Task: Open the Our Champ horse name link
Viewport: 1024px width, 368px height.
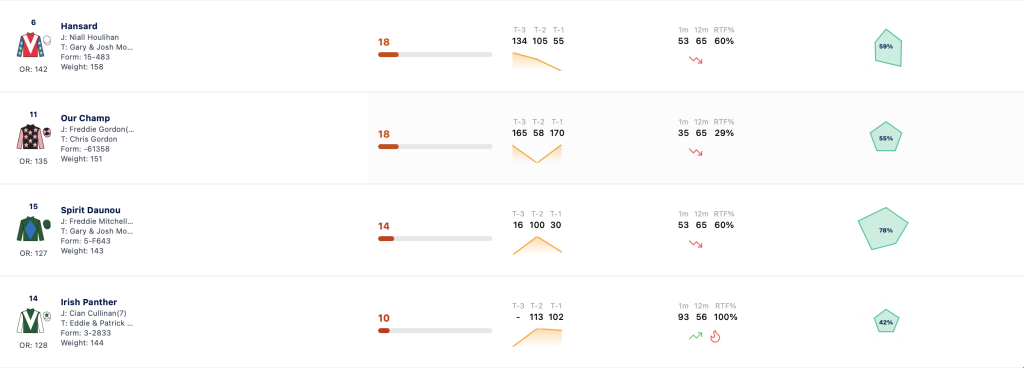Action: 86,118
